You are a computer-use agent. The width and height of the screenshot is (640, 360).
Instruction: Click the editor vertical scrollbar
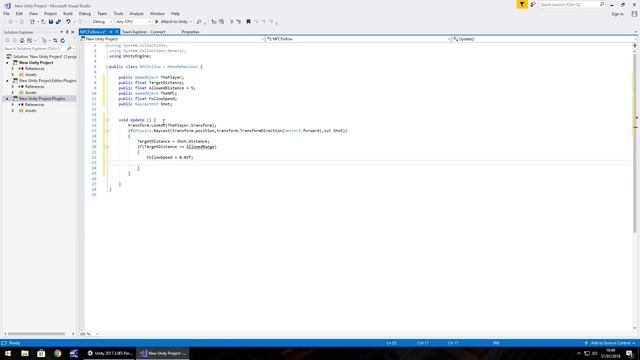[x=635, y=143]
